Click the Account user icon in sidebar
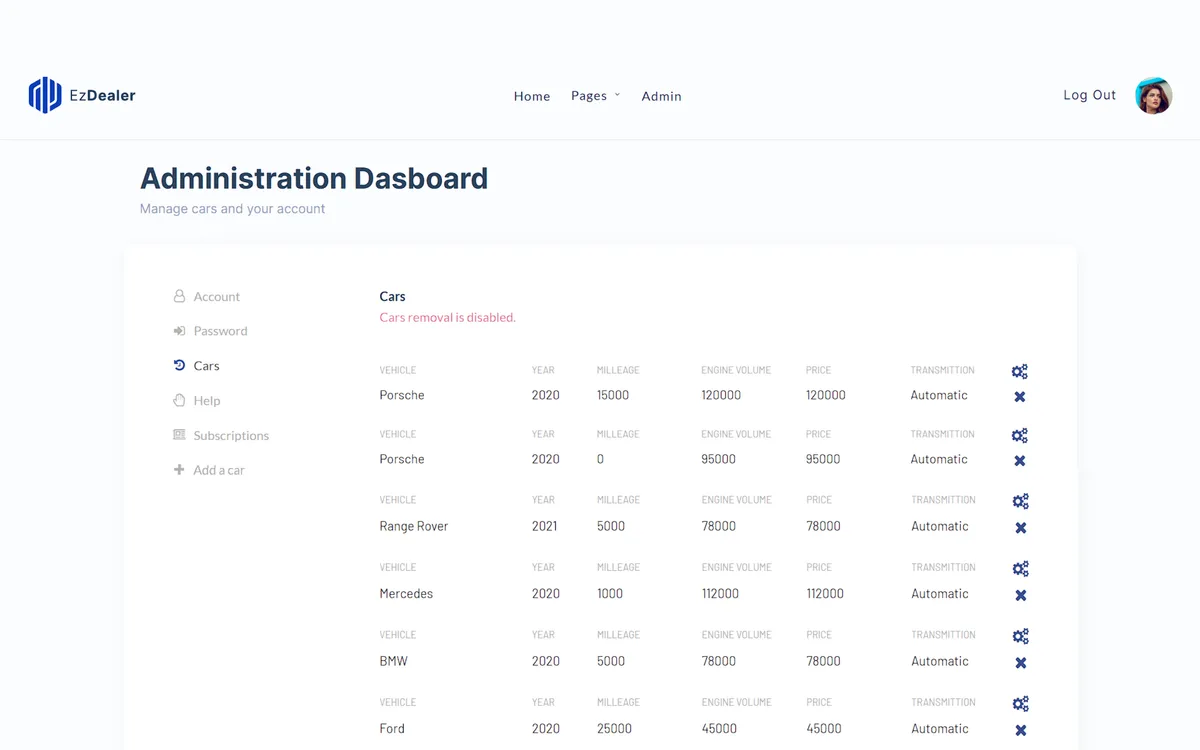1200x750 pixels. click(x=179, y=296)
